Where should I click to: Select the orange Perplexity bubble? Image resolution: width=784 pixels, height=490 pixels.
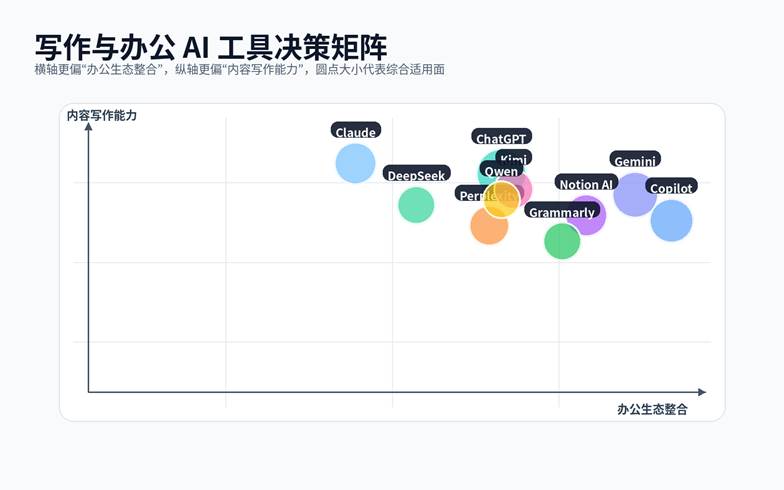click(x=488, y=229)
